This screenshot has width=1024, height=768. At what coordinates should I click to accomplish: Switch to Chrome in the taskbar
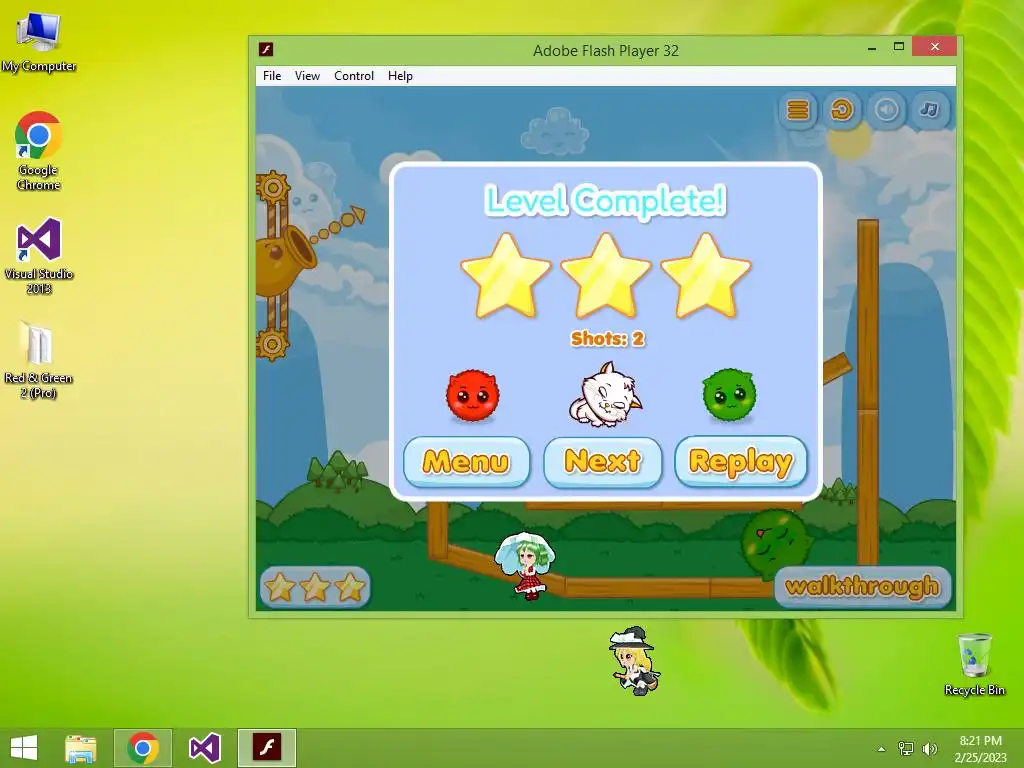pos(143,748)
